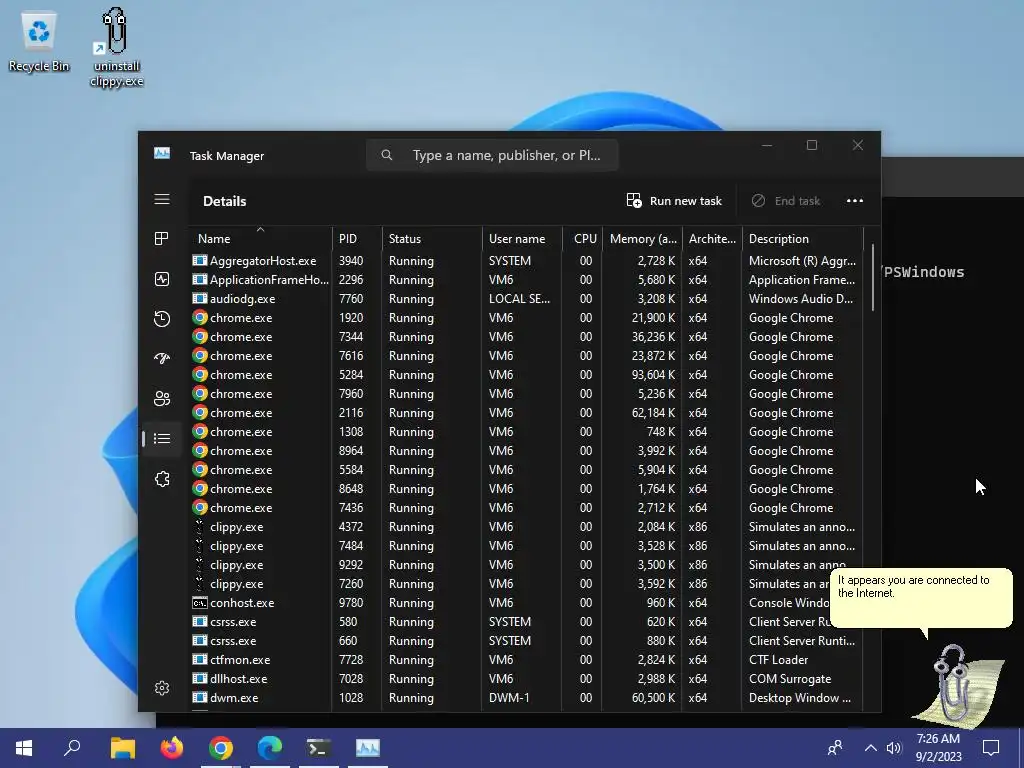
Task: Switch to the terminal window in taskbar
Action: [319, 748]
